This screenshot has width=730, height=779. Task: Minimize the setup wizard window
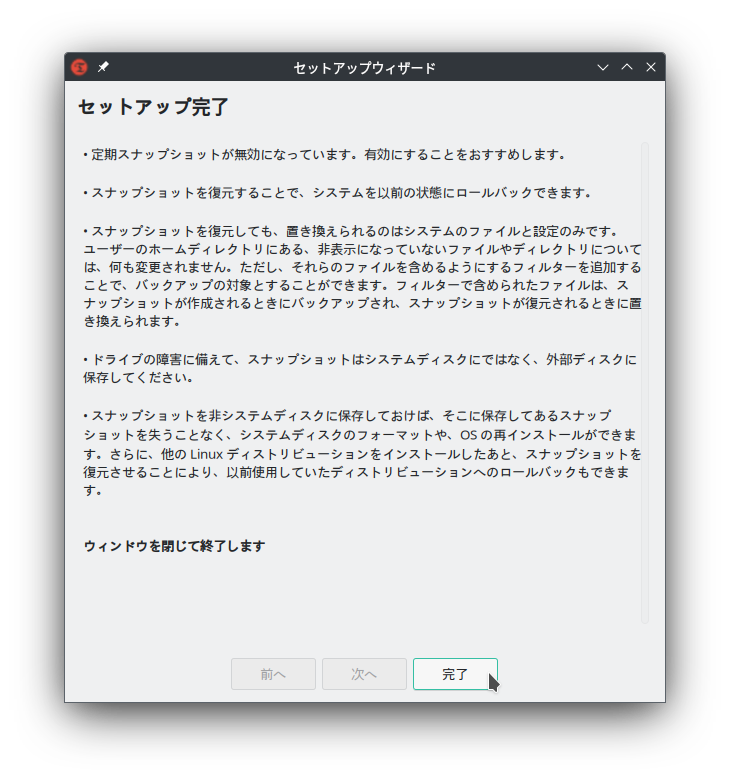tap(603, 67)
